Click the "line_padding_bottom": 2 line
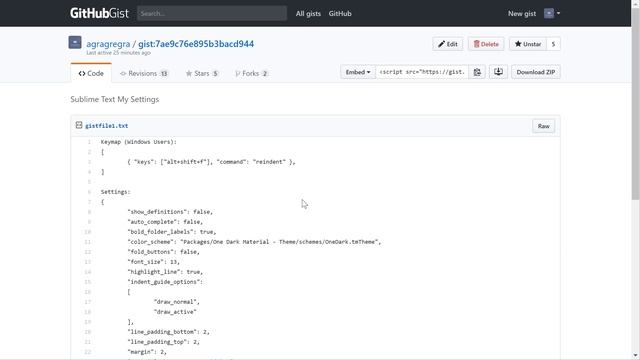This screenshot has width=640, height=360. pos(169,332)
